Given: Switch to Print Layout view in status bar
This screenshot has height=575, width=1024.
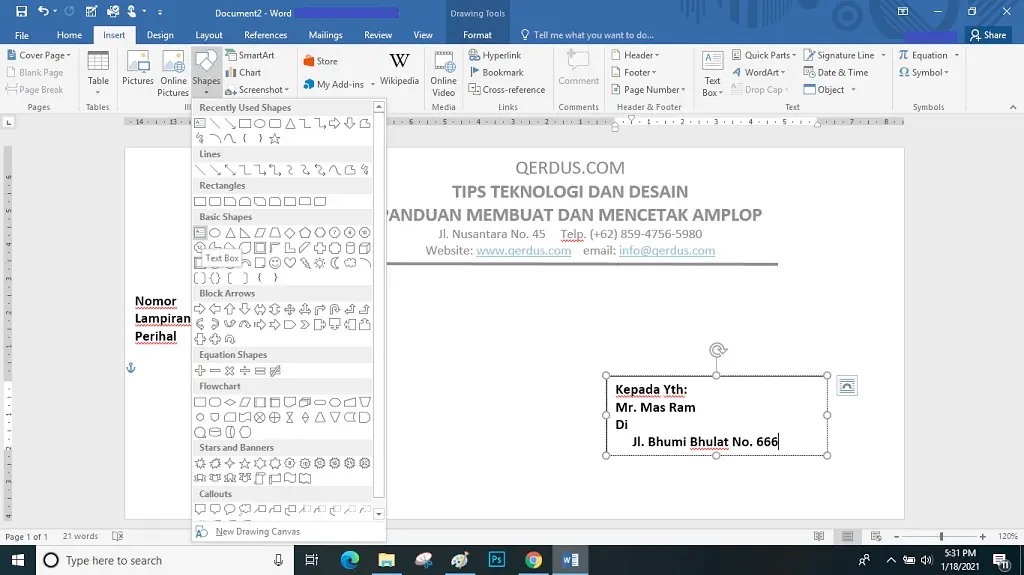Looking at the screenshot, I should point(848,536).
